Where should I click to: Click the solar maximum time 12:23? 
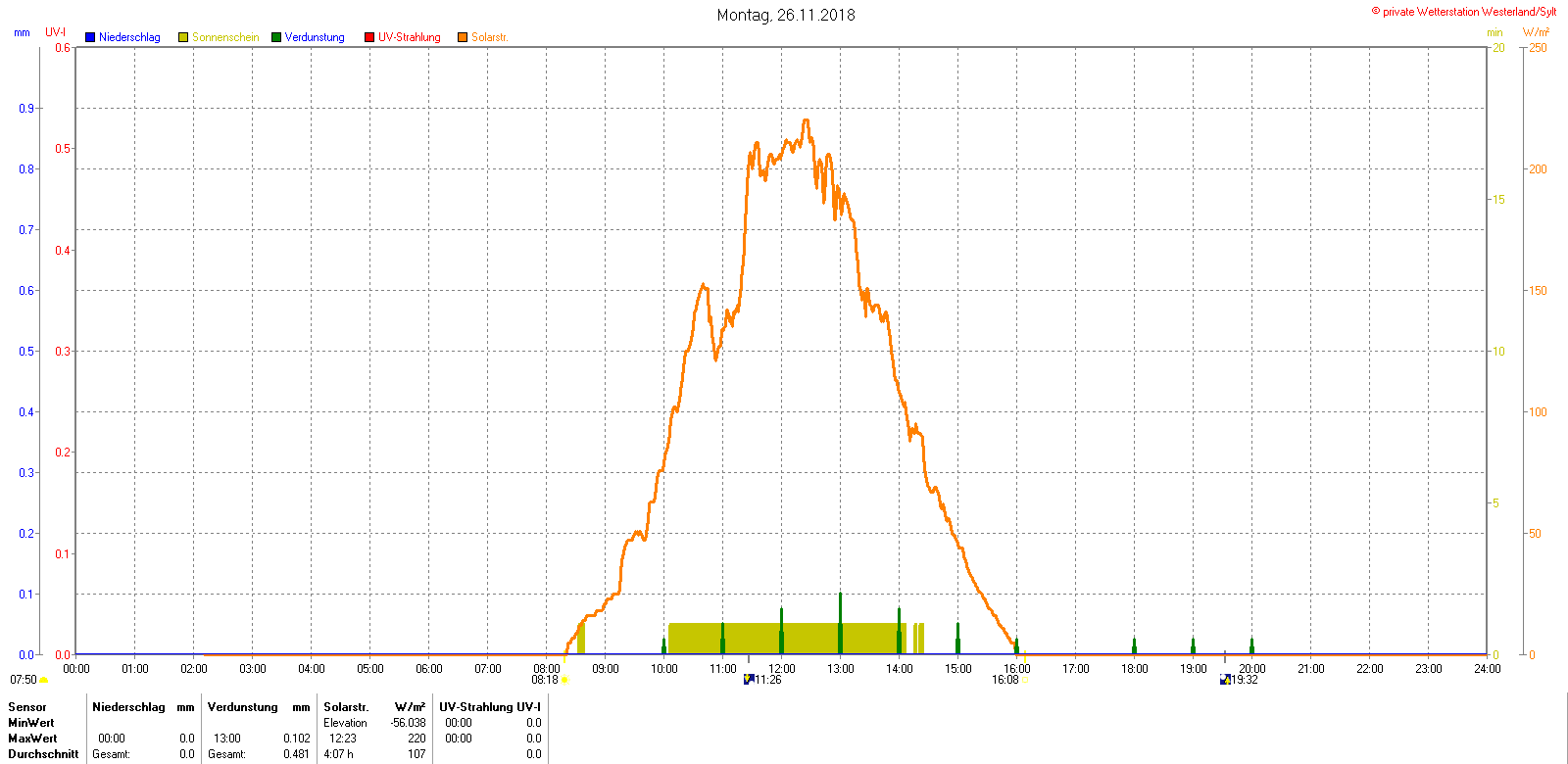(343, 739)
